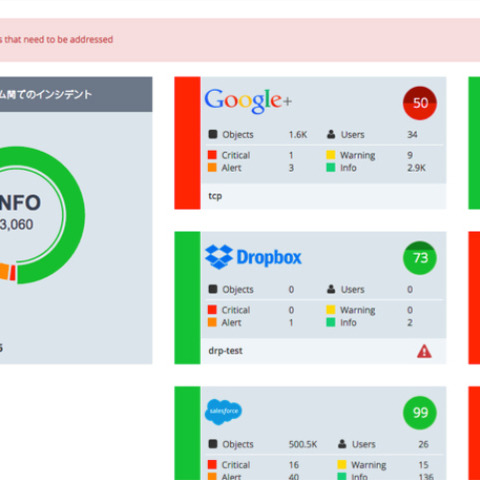480x480 pixels.
Task: Click Salesforce Critical value 16
Action: click(x=294, y=465)
